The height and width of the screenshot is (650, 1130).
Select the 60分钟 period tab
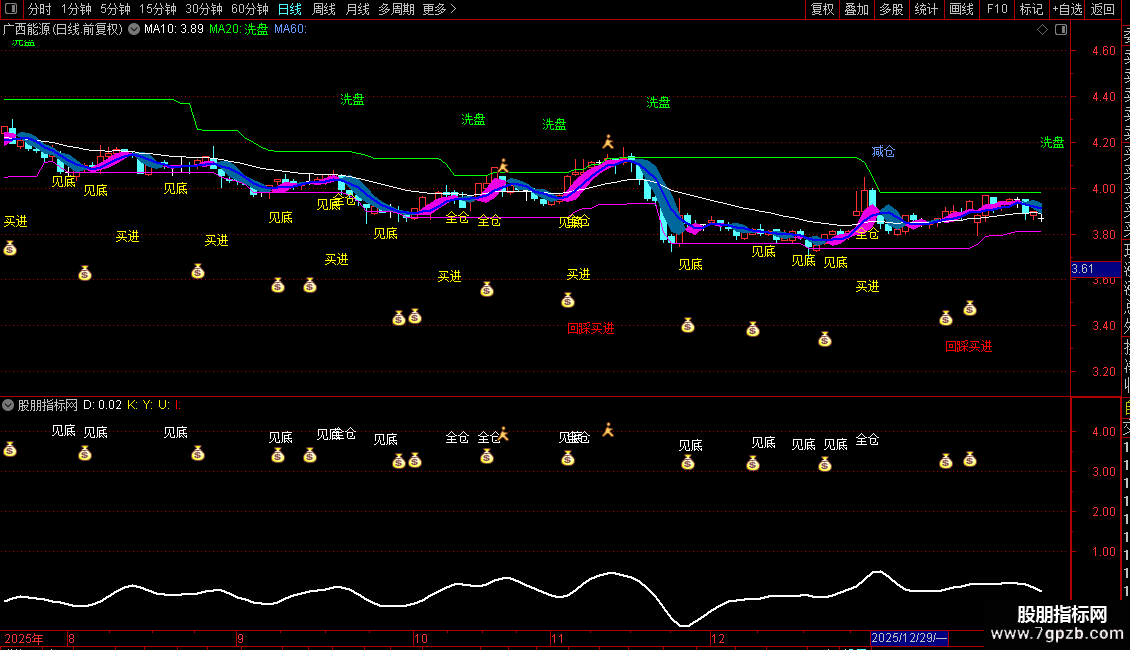pos(249,9)
